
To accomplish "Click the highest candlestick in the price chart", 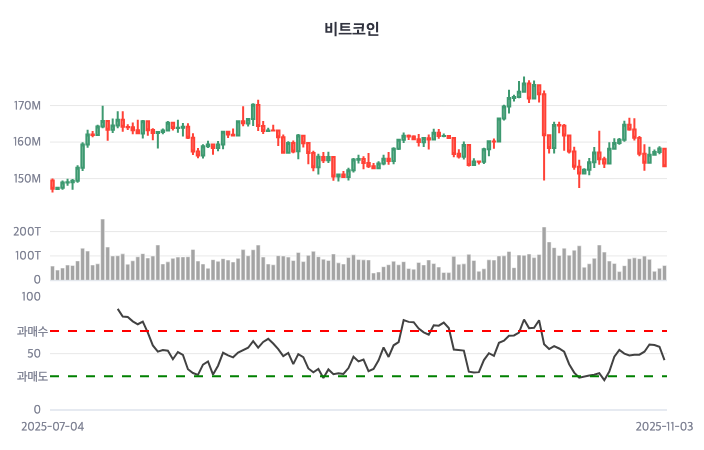I will click(x=523, y=87).
